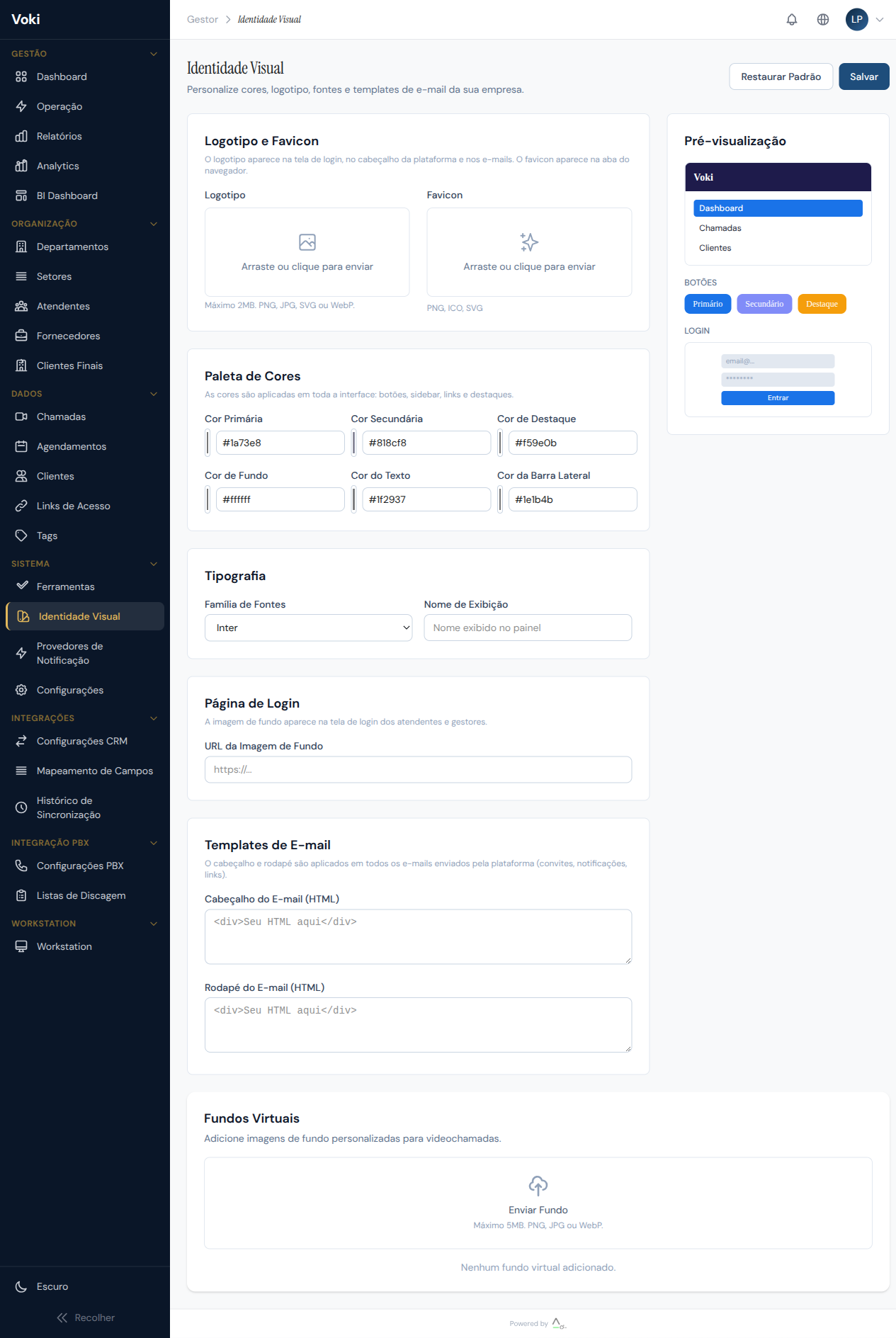Viewport: 896px width, 1338px height.
Task: Click the notifications bell icon
Action: (792, 20)
